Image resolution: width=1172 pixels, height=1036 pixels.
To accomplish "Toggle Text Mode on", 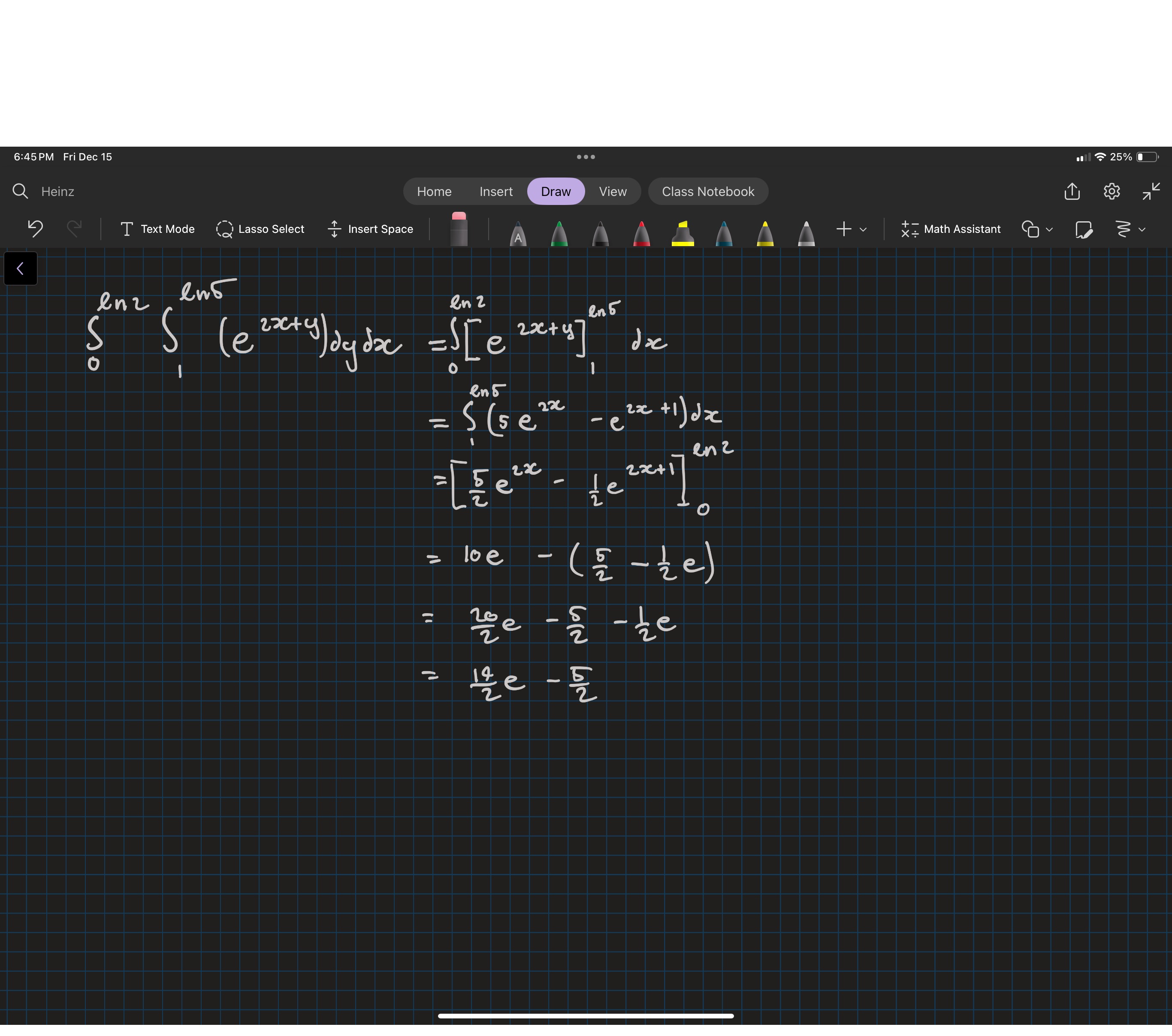I will click(158, 229).
